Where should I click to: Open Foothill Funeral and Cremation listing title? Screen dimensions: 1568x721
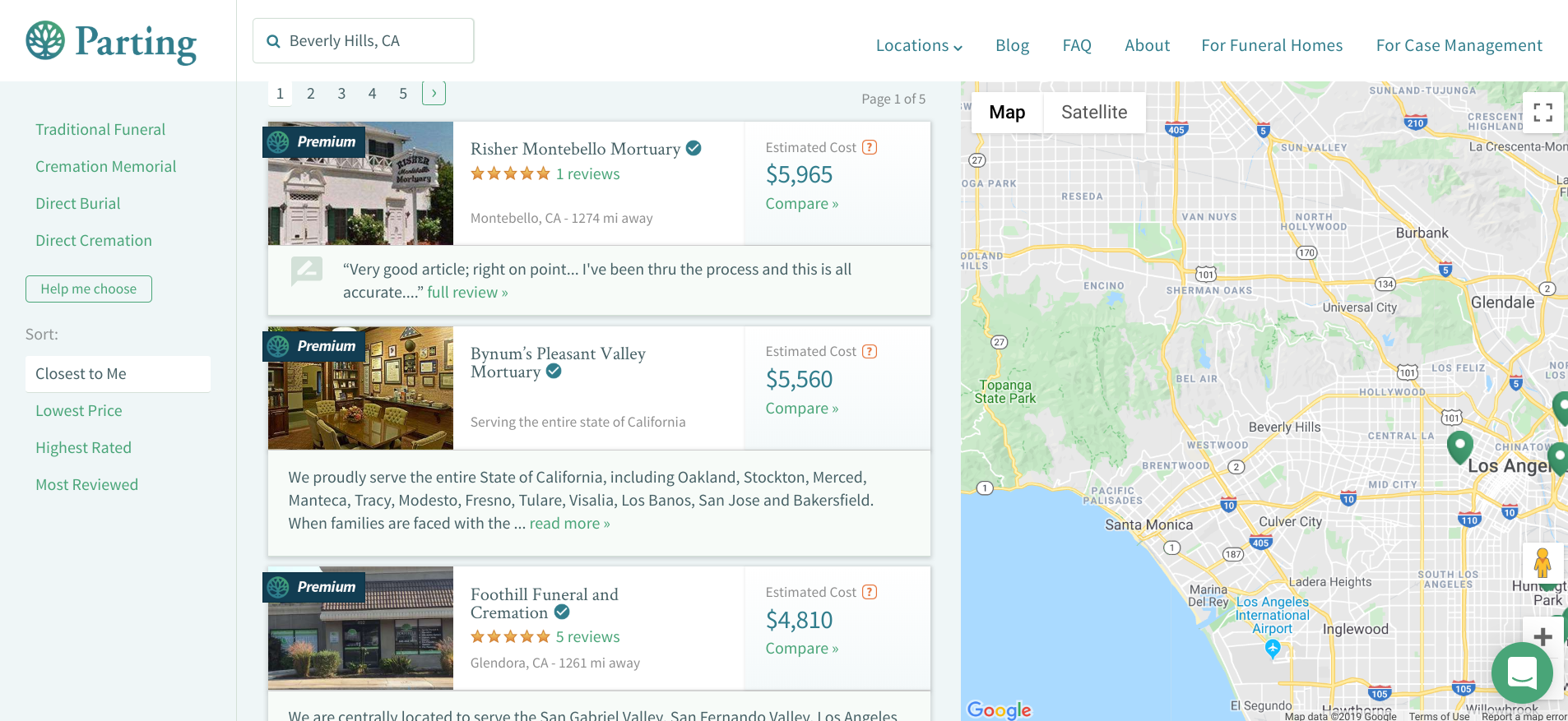click(544, 603)
